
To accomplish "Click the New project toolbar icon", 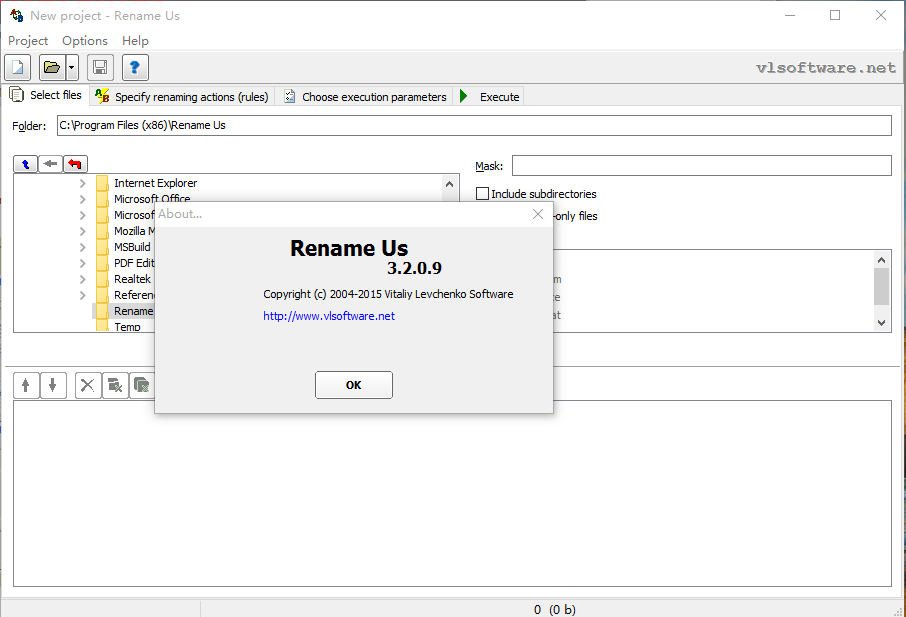I will pos(18,68).
